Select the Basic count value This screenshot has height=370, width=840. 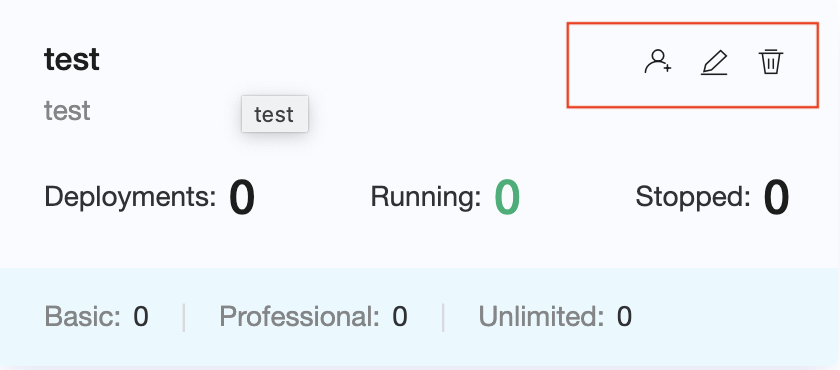[140, 317]
